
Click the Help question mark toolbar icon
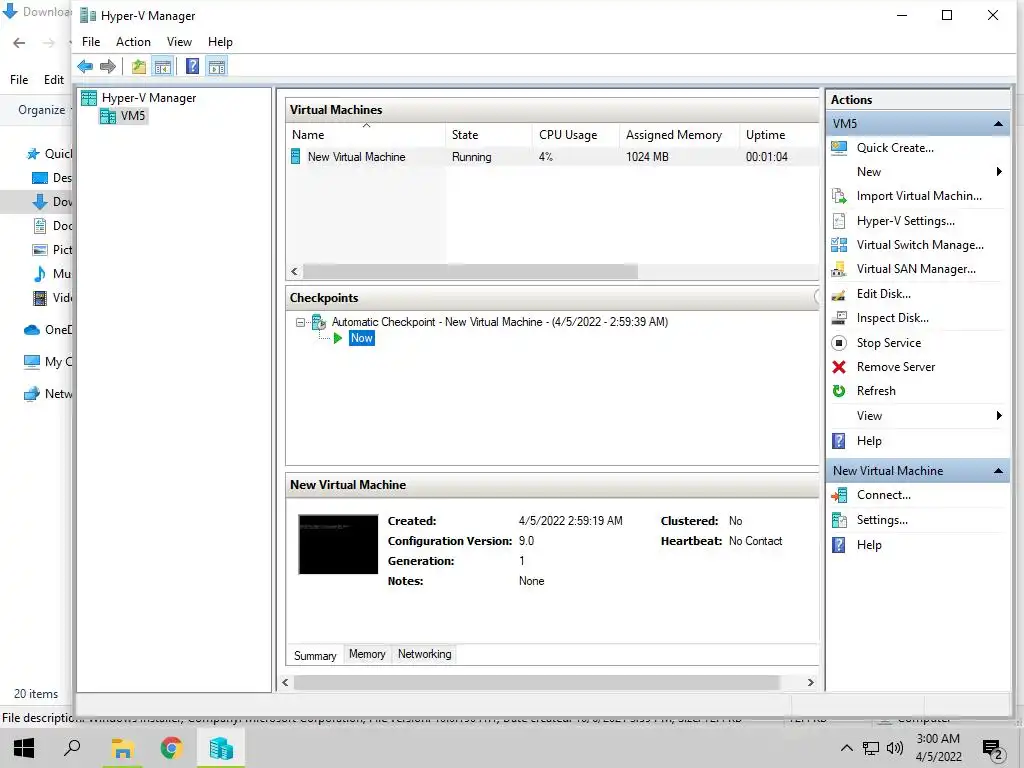click(x=192, y=66)
